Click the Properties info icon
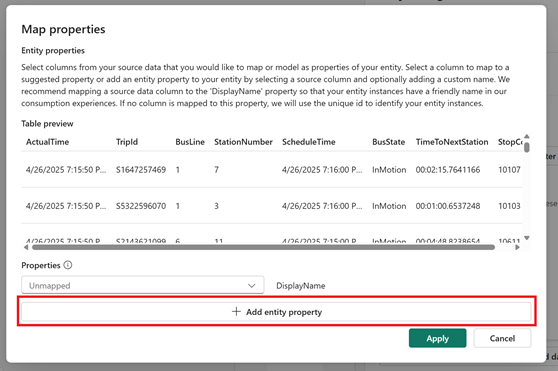Image resolution: width=558 pixels, height=371 pixels. (x=68, y=265)
